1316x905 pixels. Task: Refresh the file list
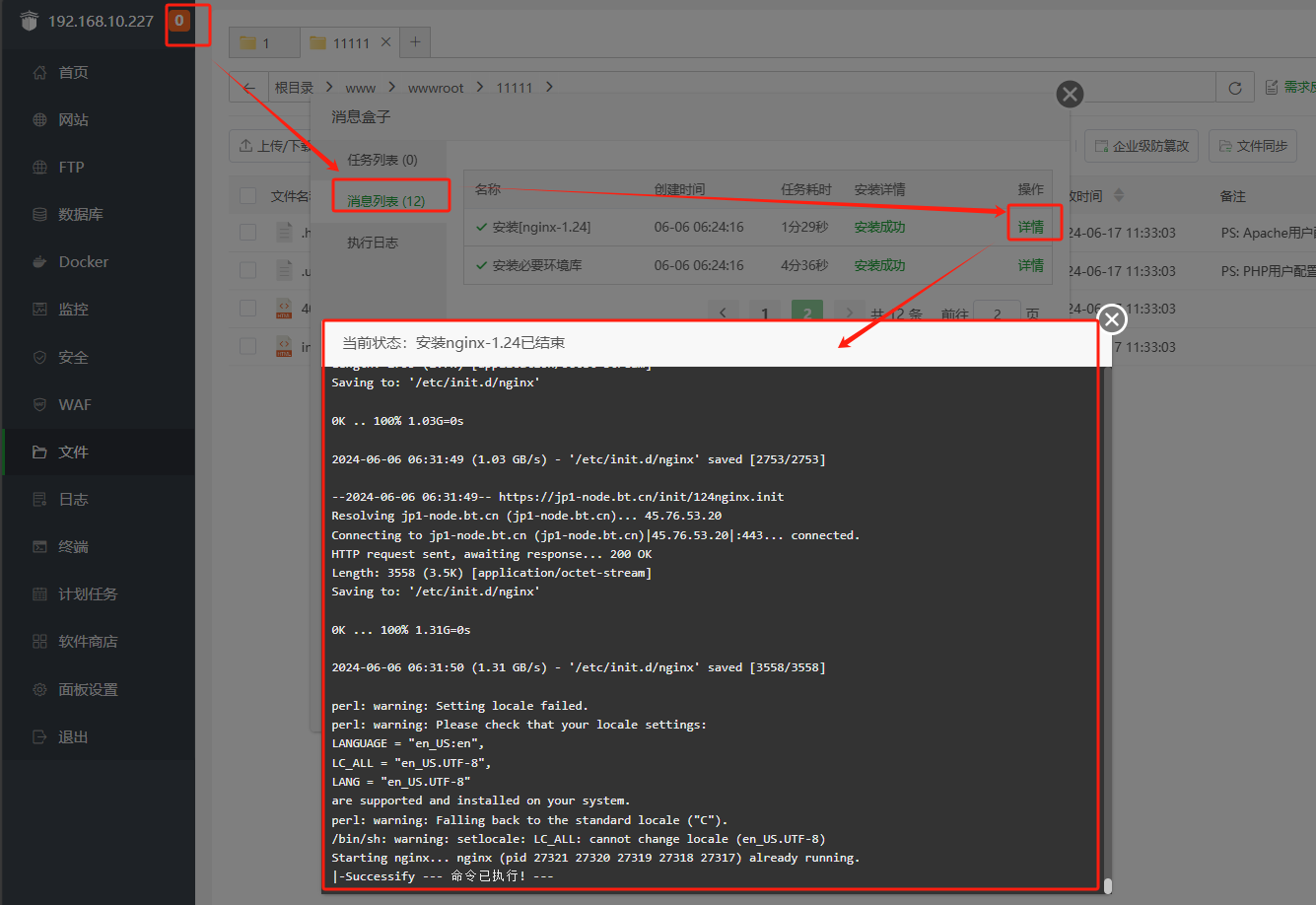(1235, 87)
